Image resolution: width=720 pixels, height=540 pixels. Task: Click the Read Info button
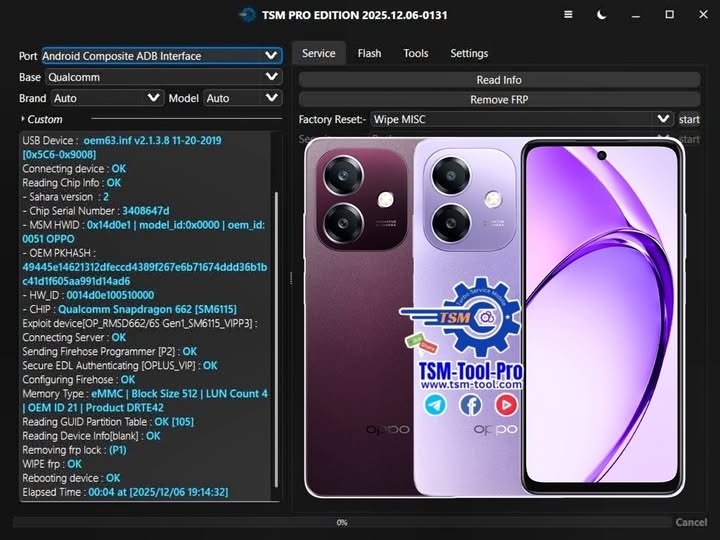point(498,80)
